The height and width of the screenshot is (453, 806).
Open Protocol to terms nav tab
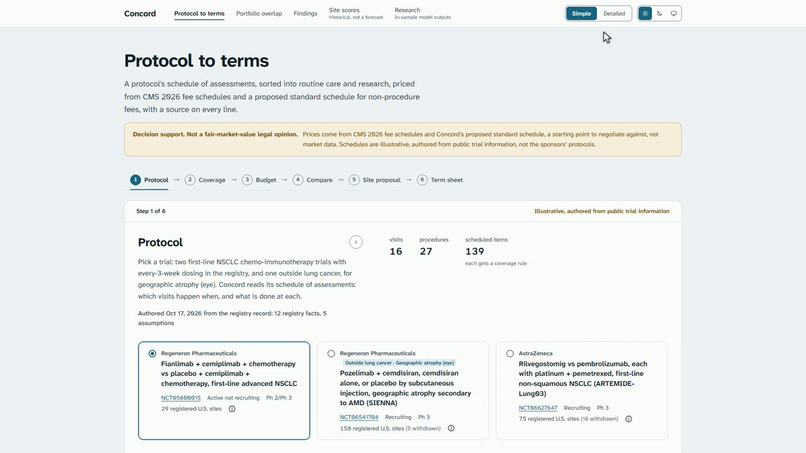pyautogui.click(x=199, y=14)
